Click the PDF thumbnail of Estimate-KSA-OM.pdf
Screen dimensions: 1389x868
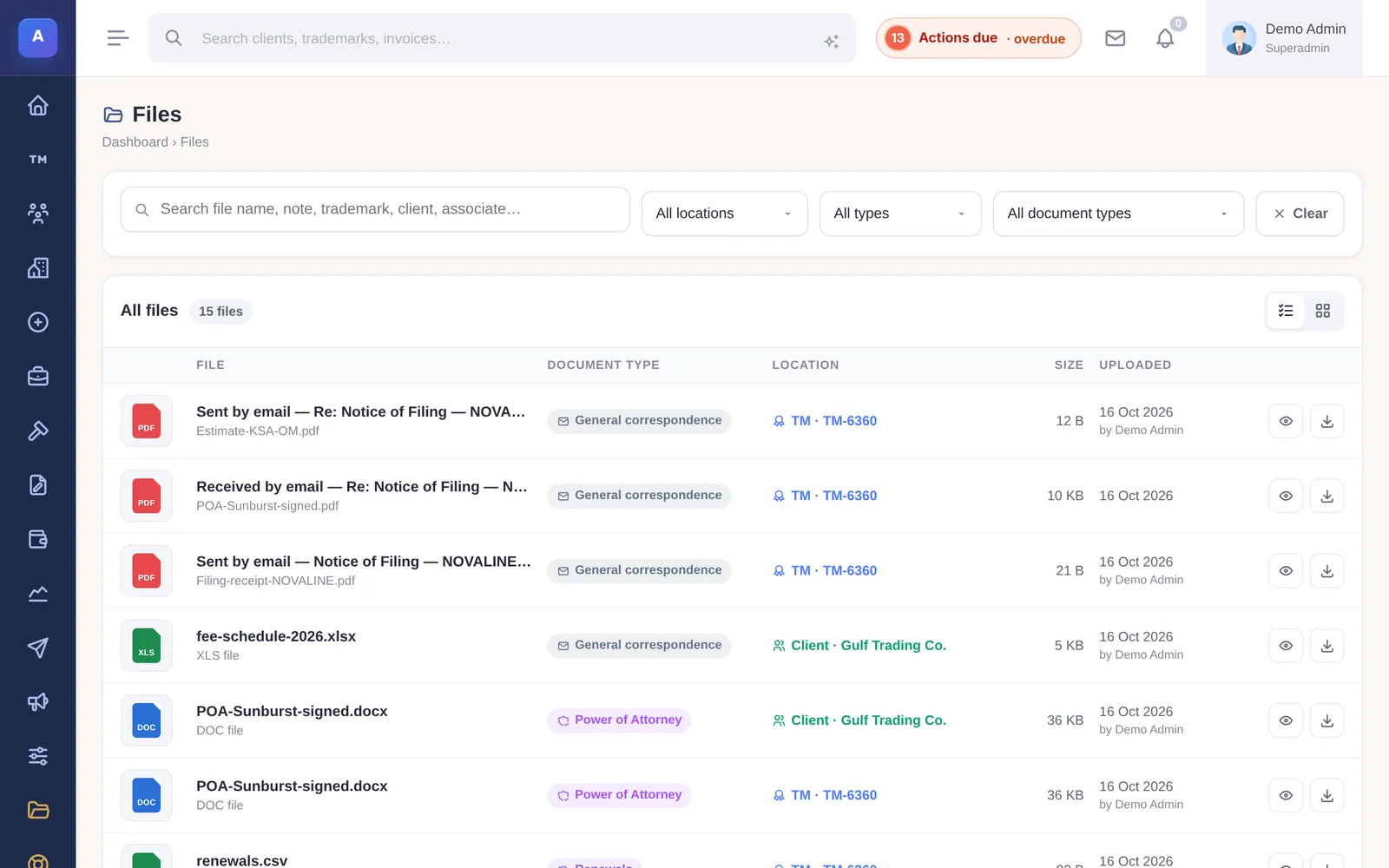click(146, 421)
